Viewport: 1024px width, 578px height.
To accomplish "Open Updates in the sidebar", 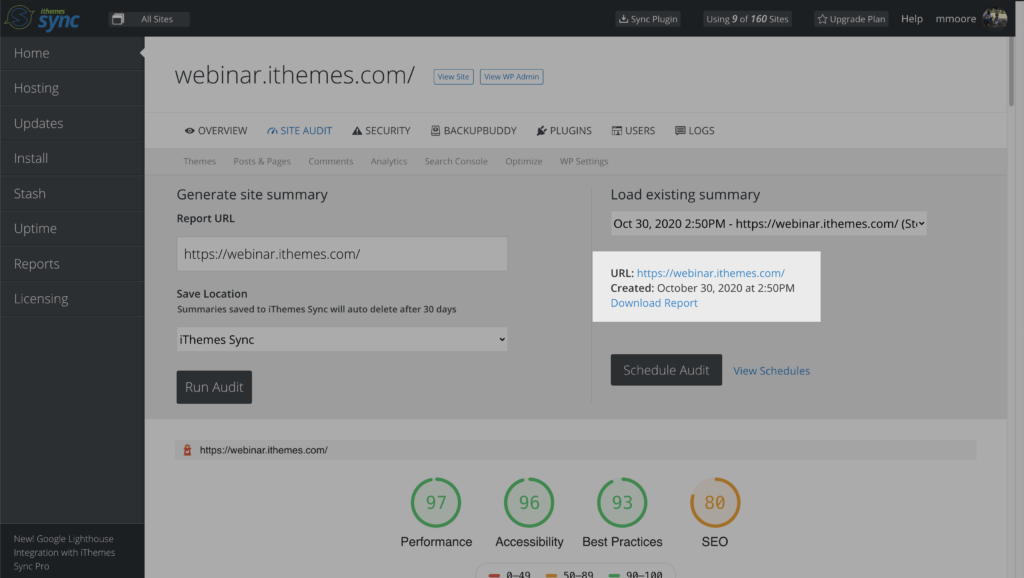I will tap(72, 123).
